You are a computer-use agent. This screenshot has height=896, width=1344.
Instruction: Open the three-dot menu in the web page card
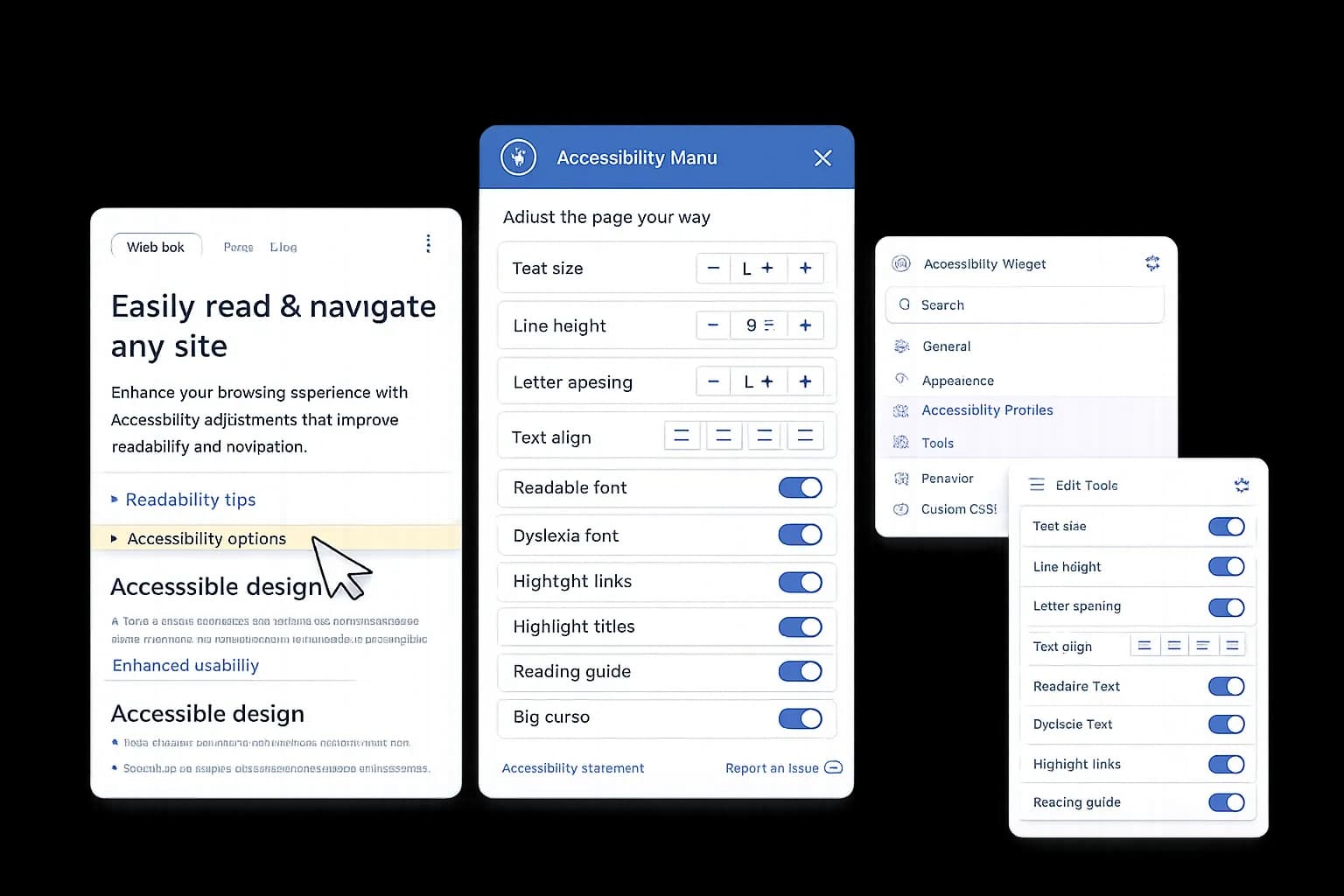[428, 243]
